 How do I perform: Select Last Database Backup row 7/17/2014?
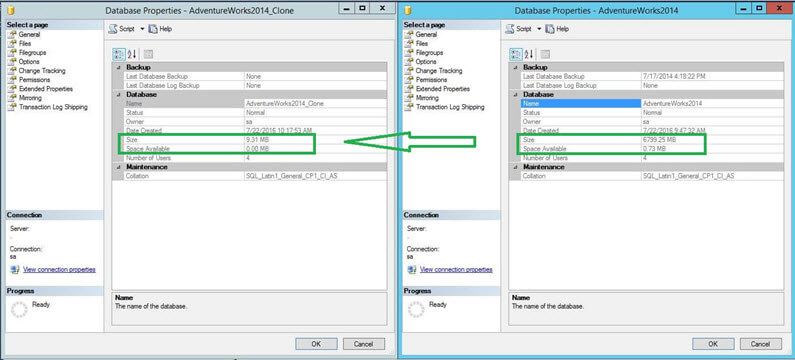[x=653, y=77]
